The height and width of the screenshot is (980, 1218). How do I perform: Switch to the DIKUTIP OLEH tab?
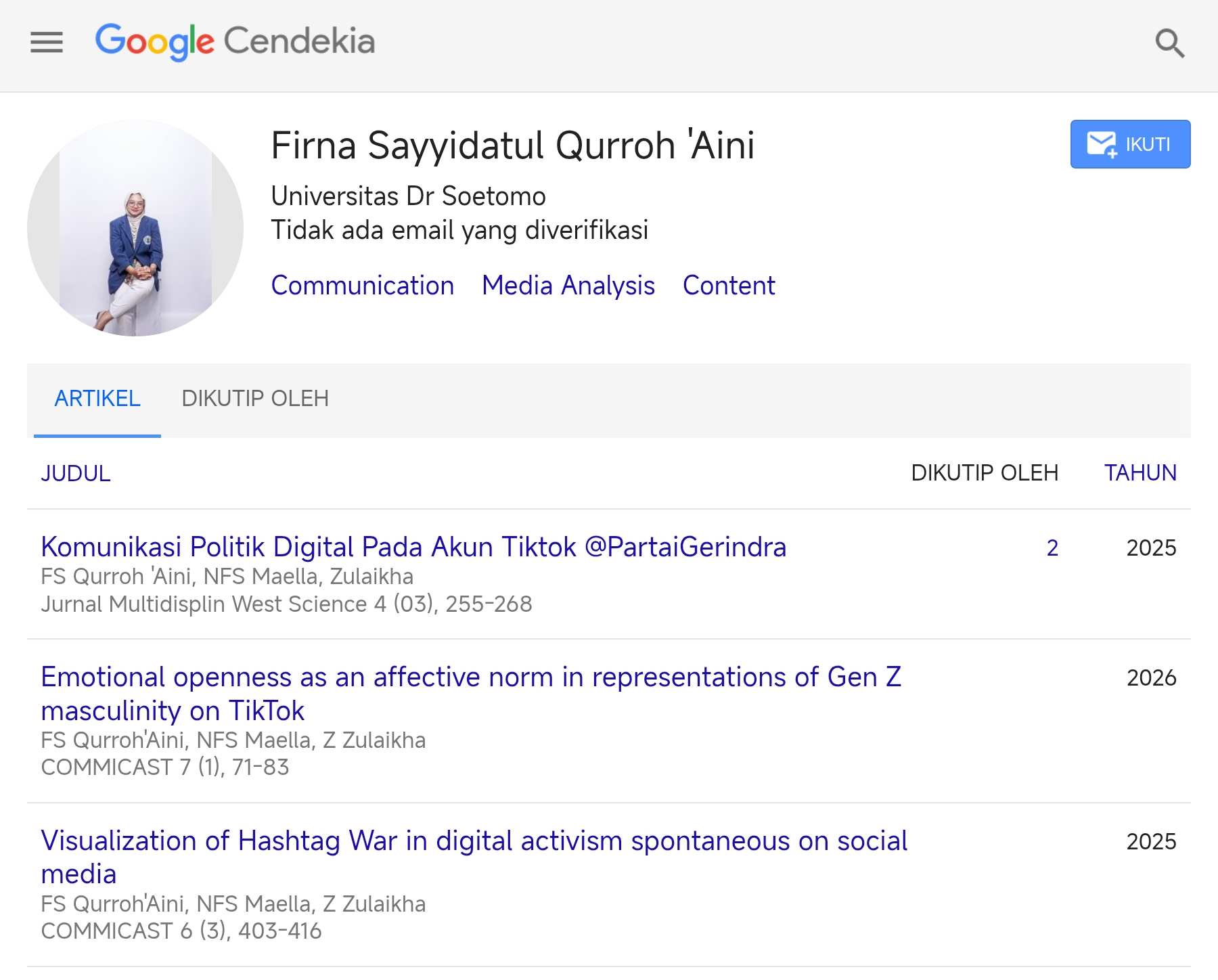click(255, 399)
